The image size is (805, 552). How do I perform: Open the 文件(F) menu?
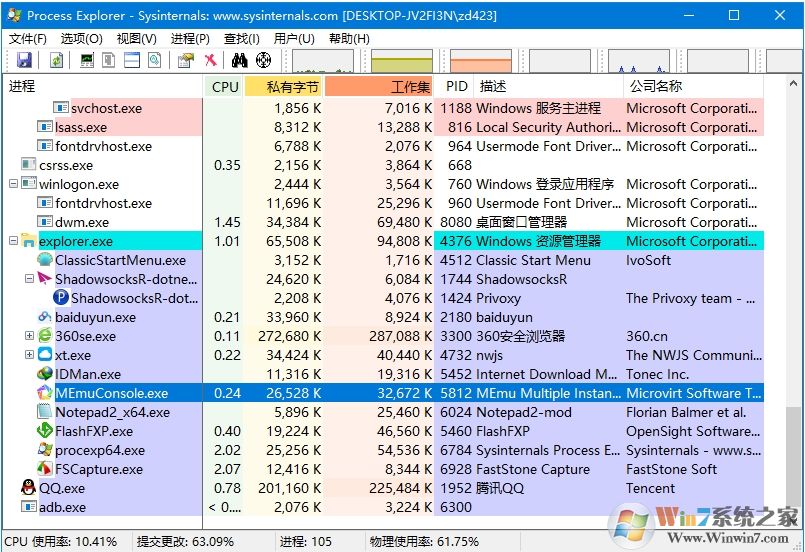coord(28,38)
